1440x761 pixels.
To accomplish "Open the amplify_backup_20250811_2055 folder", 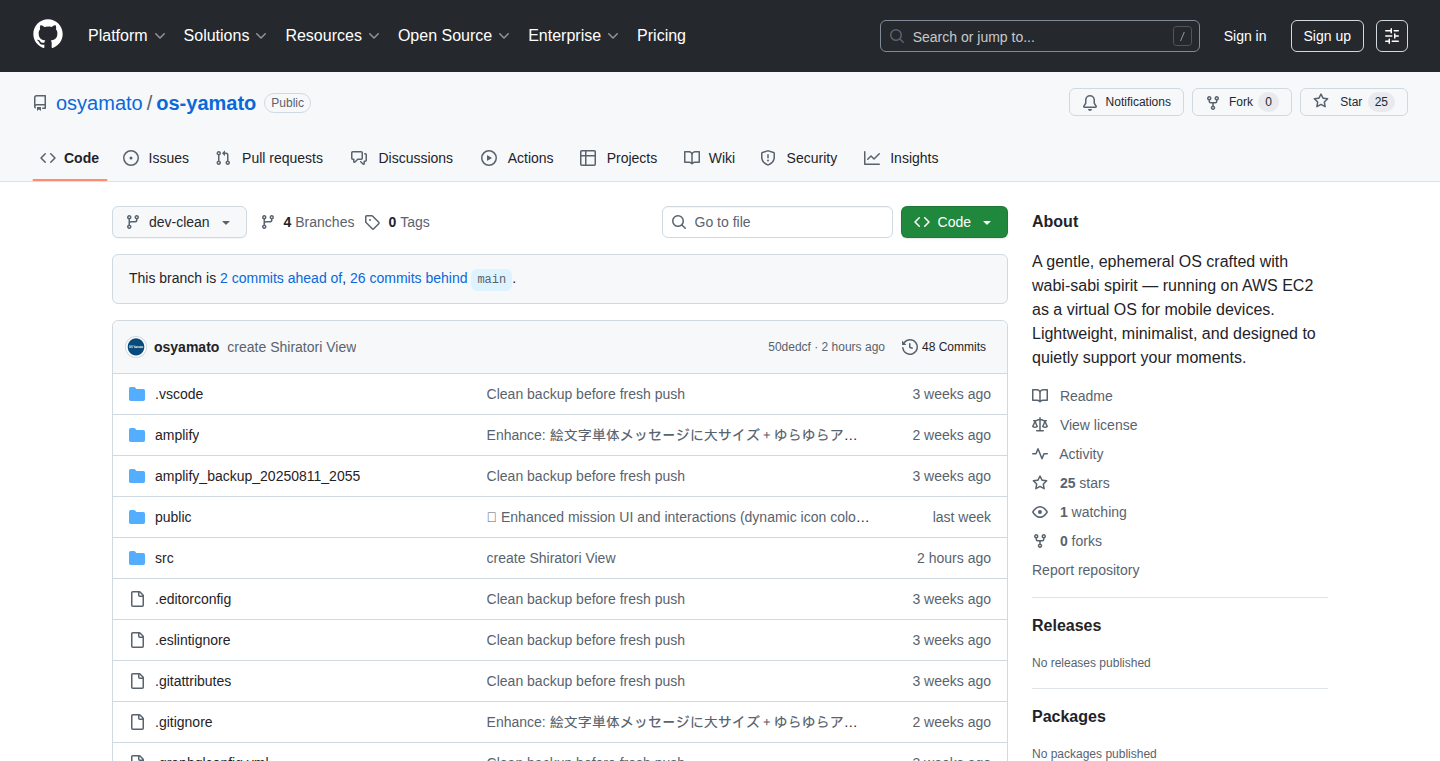I will (257, 476).
